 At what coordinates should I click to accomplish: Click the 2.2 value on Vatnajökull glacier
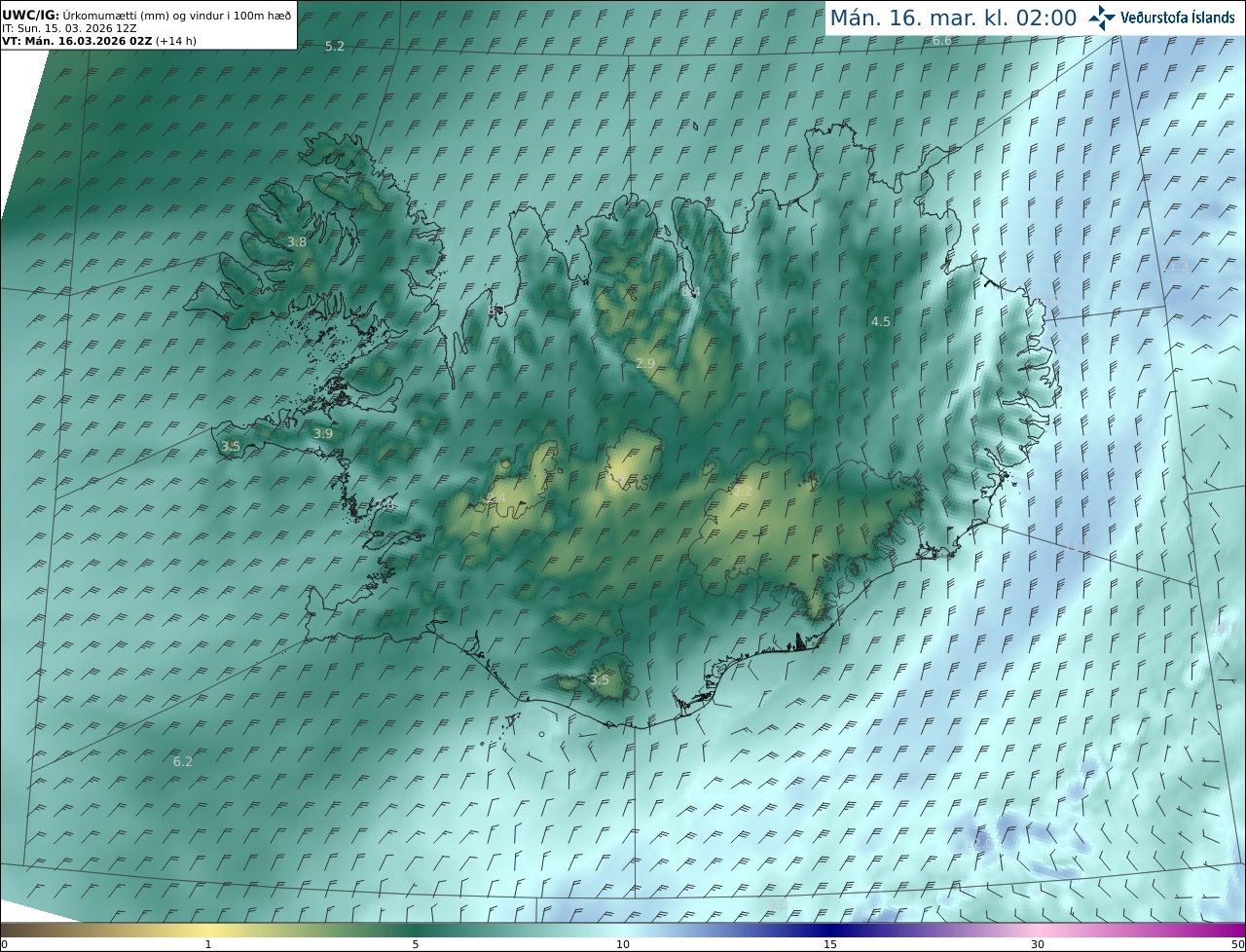pyautogui.click(x=742, y=491)
